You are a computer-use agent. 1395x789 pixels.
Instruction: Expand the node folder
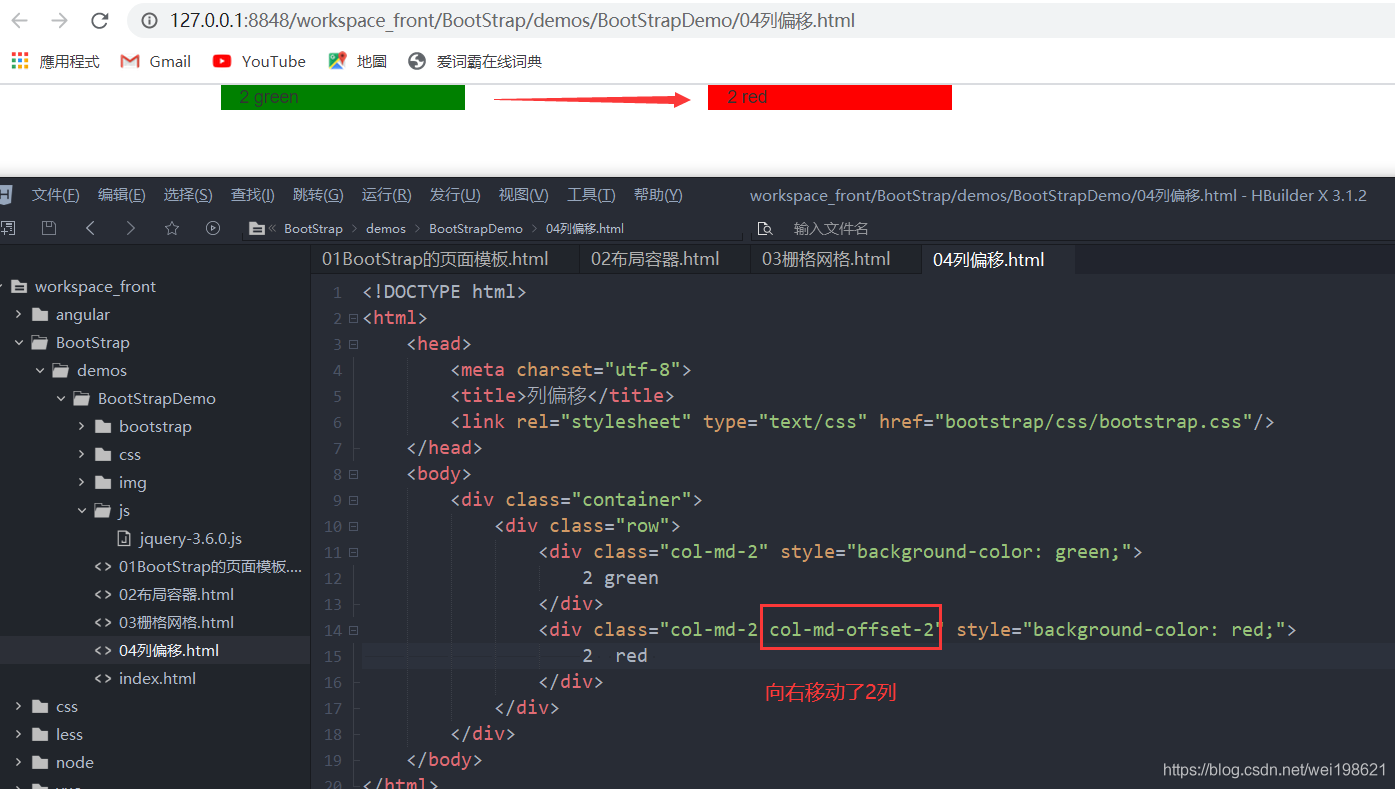(x=19, y=762)
